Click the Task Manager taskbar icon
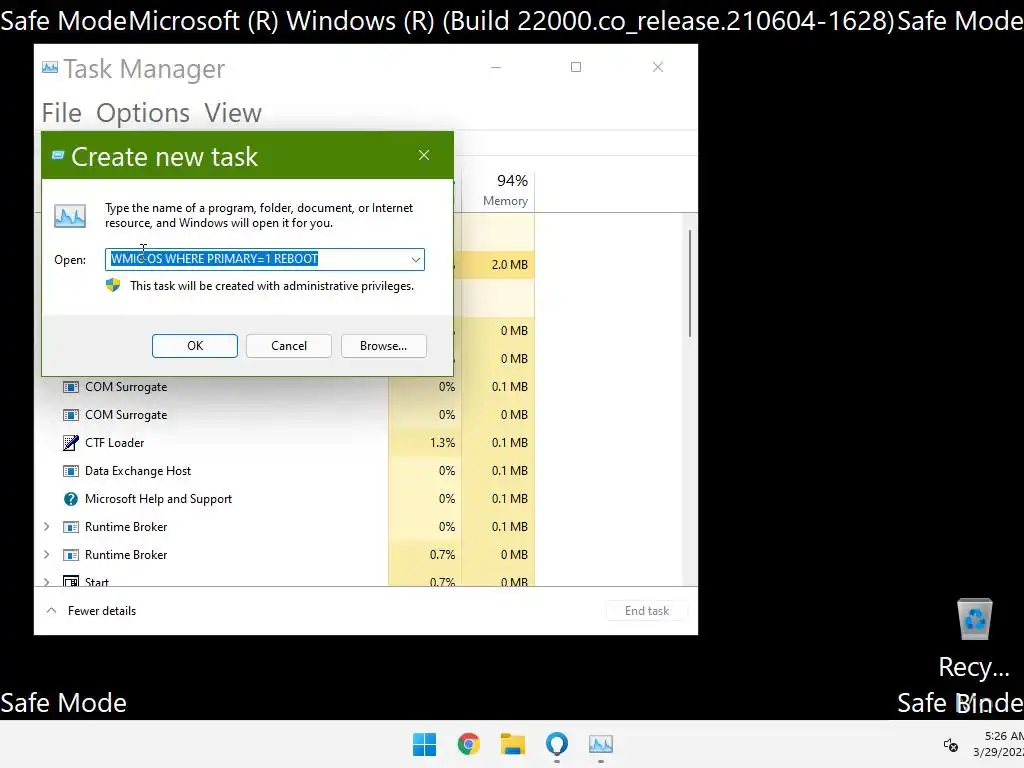The image size is (1024, 768). (601, 744)
